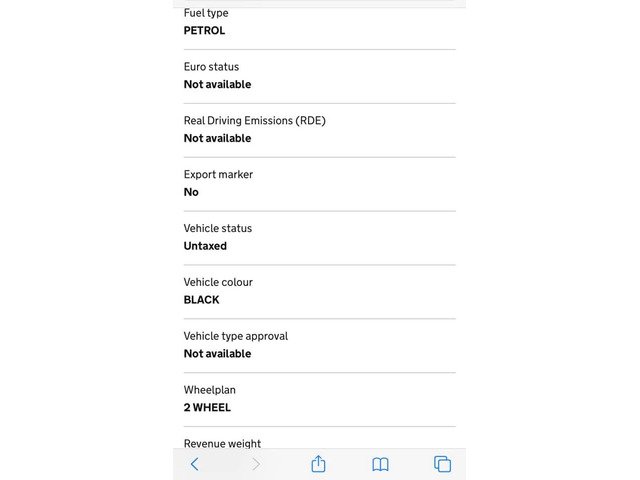
Task: Select the Wheelplan label
Action: 209,390
